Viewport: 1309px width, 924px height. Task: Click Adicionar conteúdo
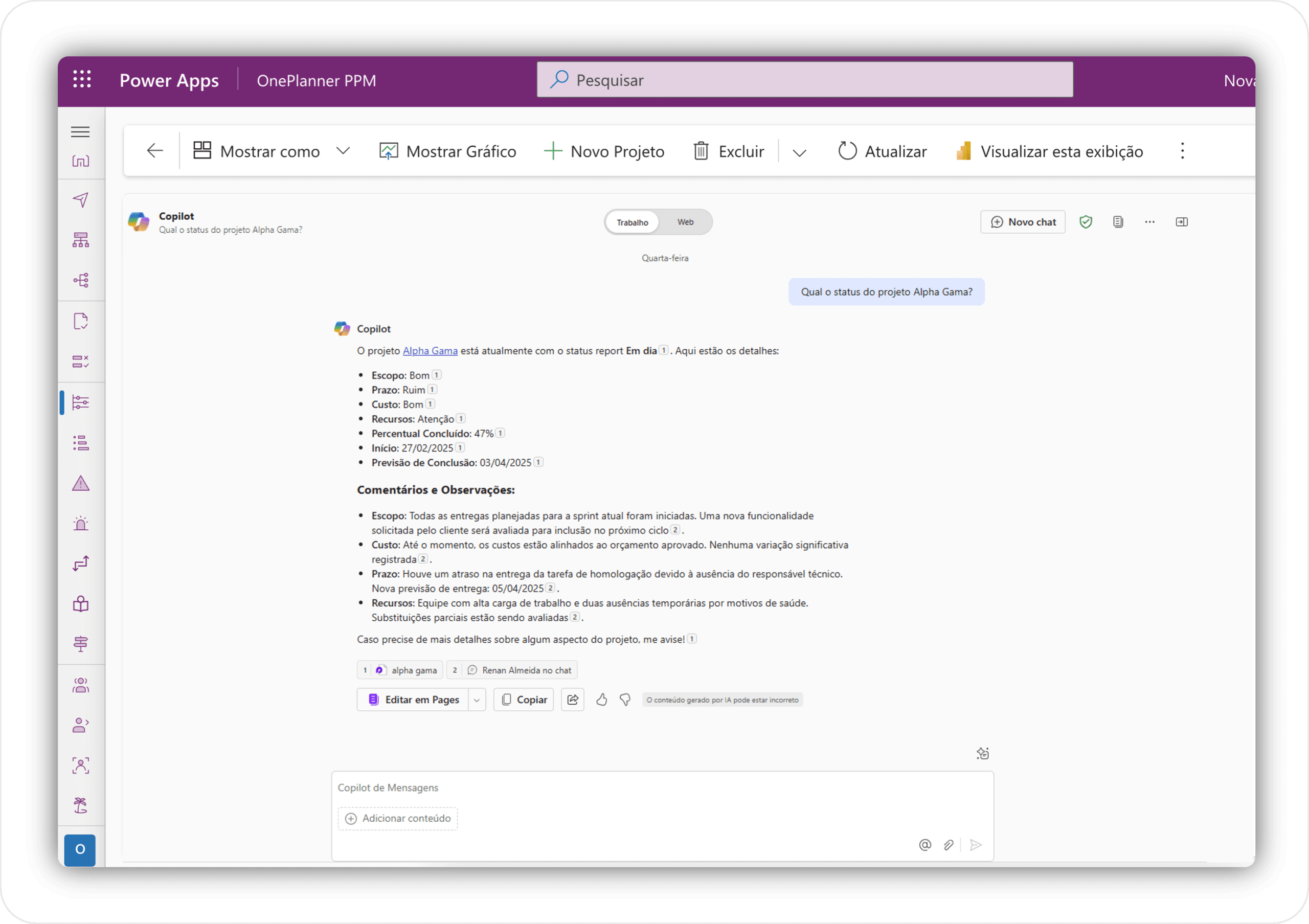pos(397,819)
